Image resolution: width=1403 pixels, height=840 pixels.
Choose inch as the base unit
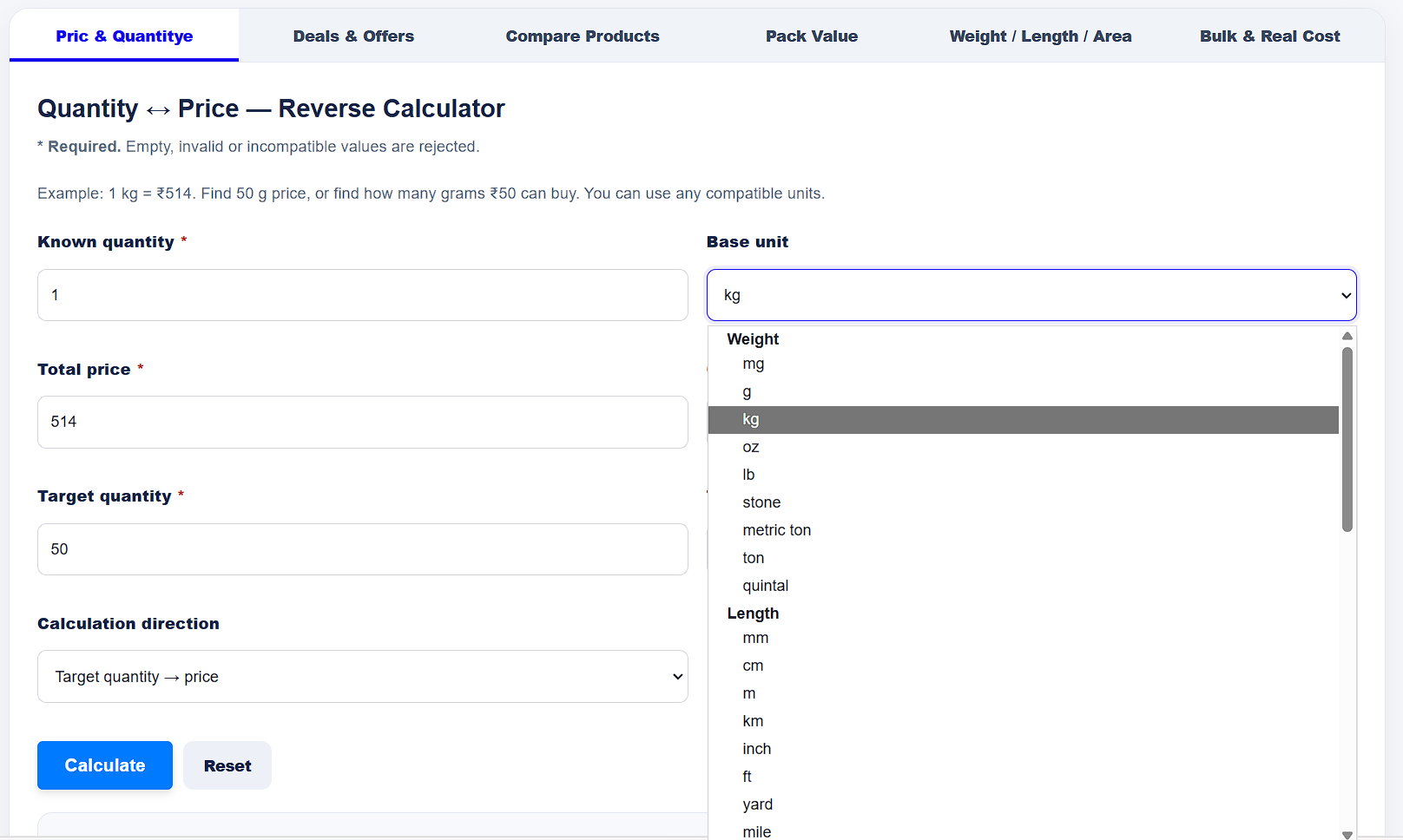click(x=1024, y=750)
